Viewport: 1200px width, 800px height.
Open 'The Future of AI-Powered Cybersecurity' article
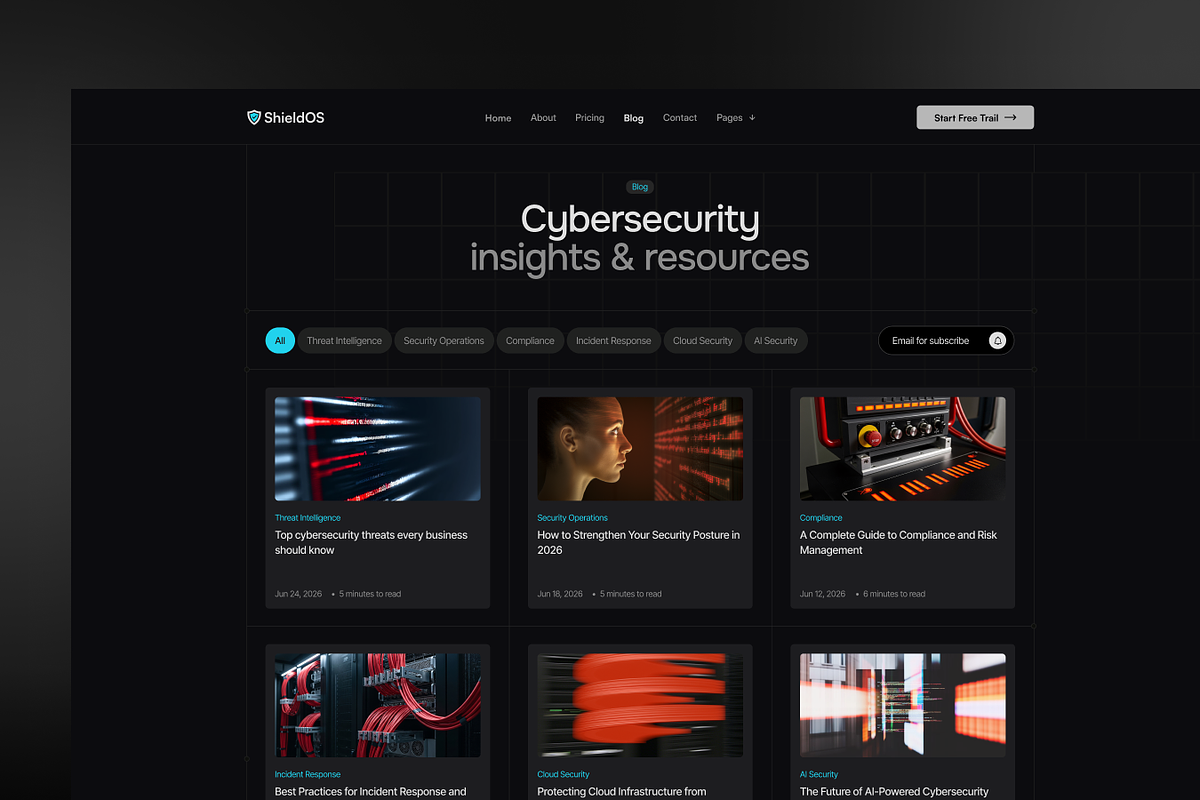coord(894,791)
